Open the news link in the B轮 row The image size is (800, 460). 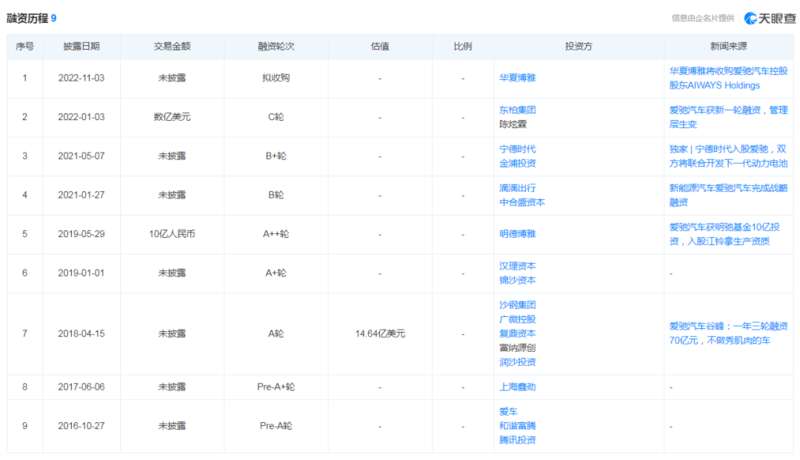coord(728,195)
